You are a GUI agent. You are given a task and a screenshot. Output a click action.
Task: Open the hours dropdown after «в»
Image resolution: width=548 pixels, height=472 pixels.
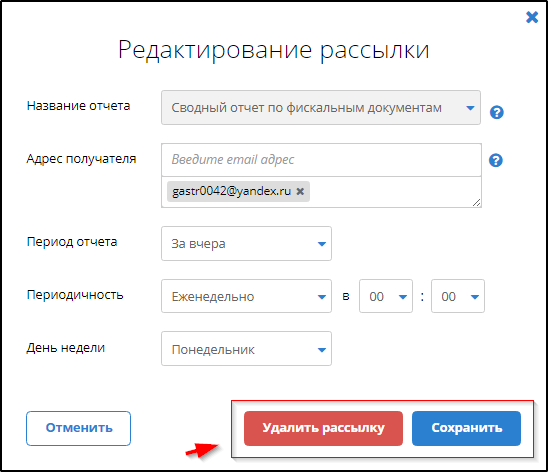tap(386, 296)
